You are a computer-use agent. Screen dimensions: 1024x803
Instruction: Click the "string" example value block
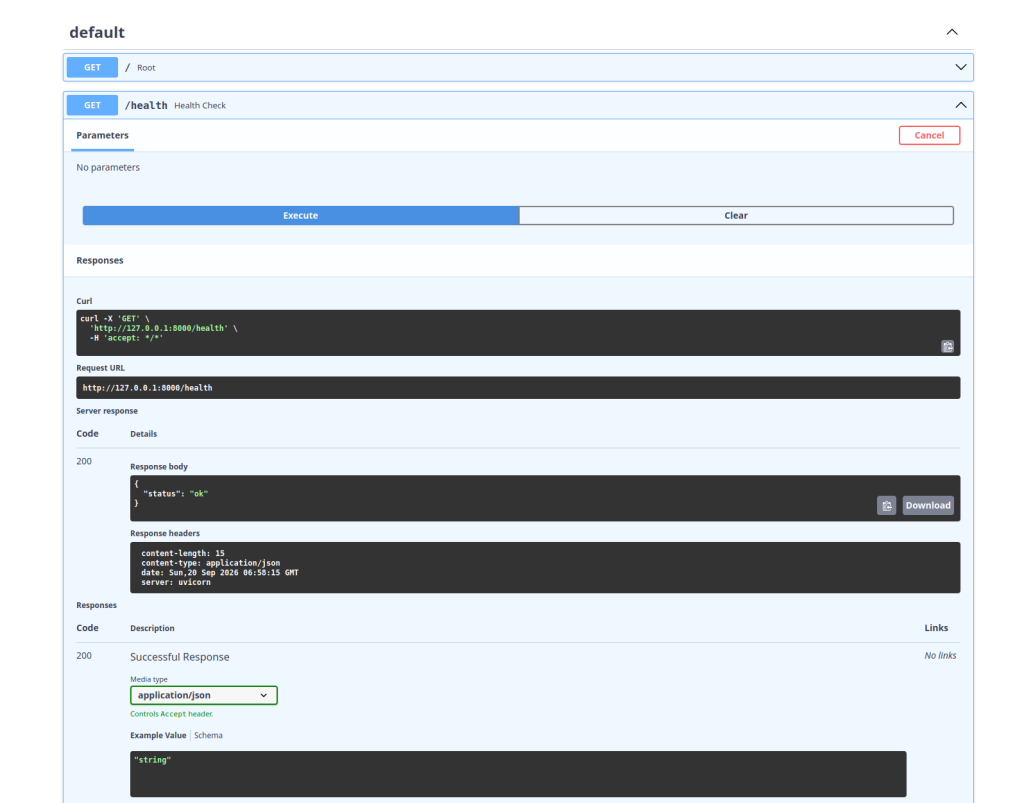coord(518,774)
